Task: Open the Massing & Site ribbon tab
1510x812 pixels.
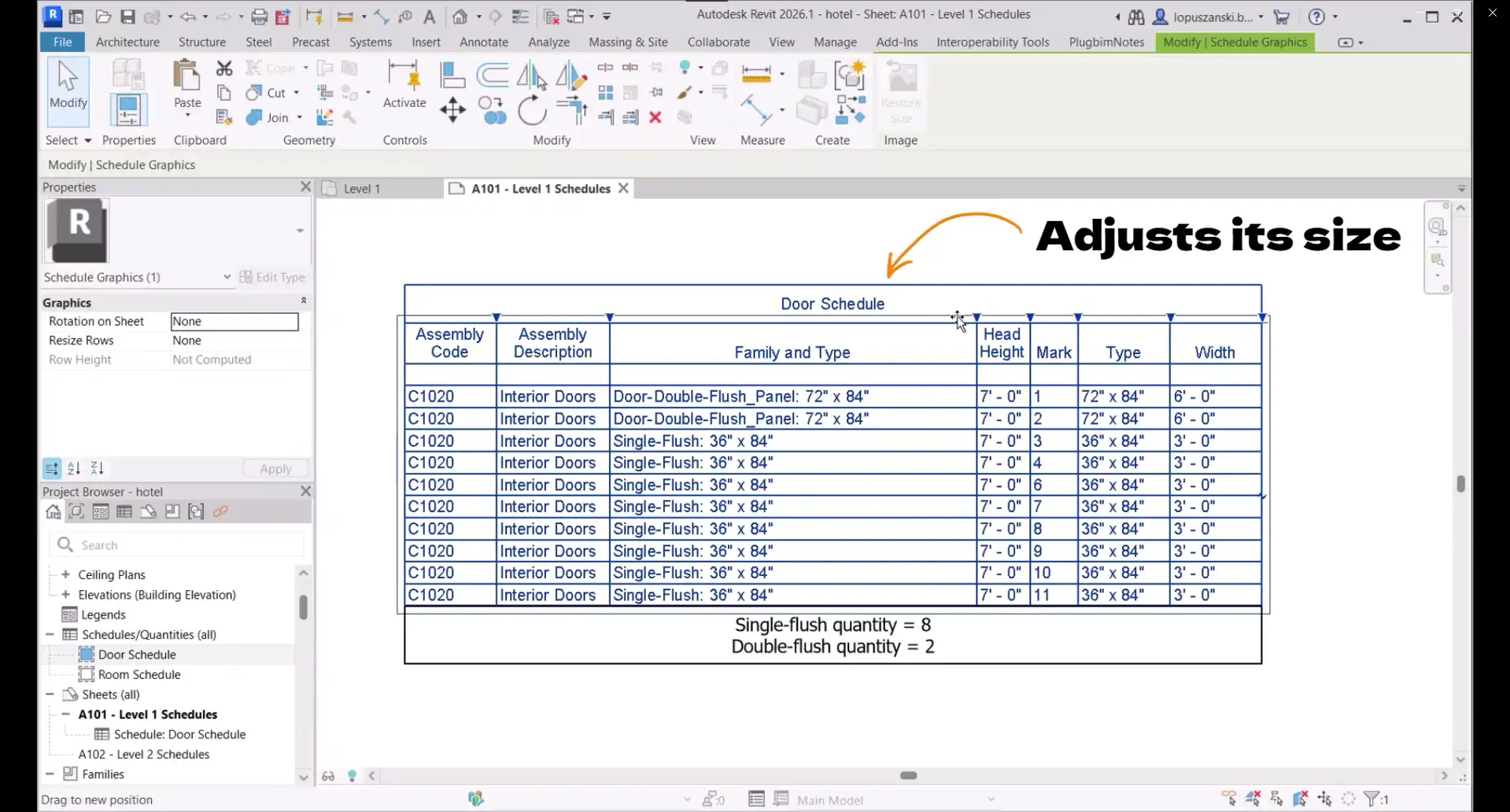Action: 628,42
